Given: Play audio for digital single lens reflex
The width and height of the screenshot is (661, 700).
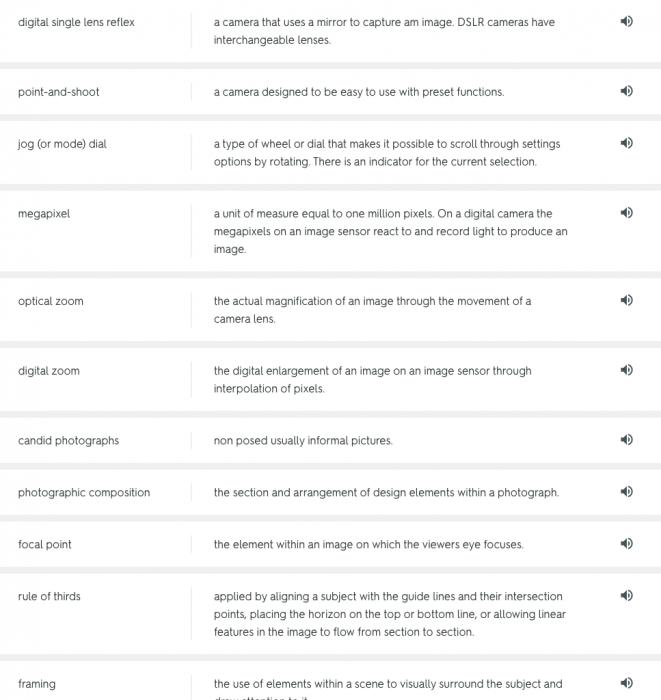Looking at the screenshot, I should pyautogui.click(x=626, y=22).
